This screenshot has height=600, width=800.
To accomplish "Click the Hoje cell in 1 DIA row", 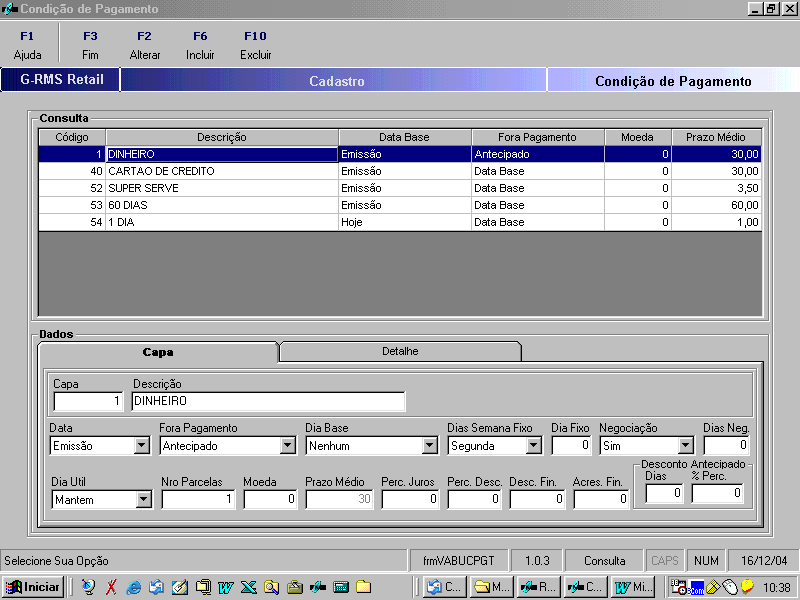I will [x=405, y=222].
